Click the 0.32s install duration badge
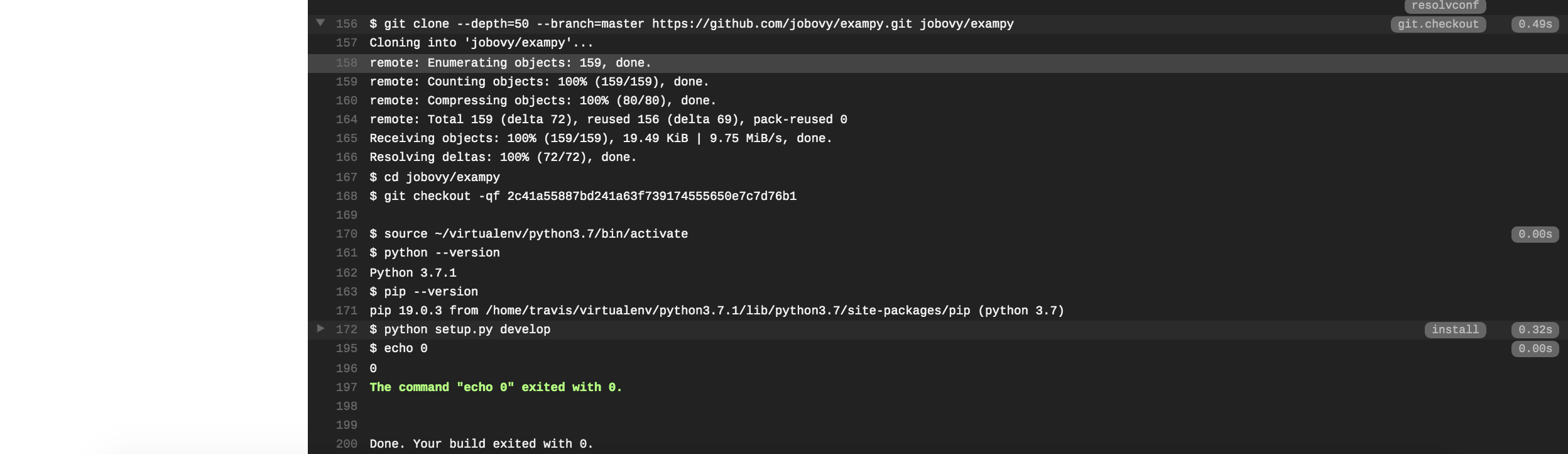1568x454 pixels. [1535, 329]
